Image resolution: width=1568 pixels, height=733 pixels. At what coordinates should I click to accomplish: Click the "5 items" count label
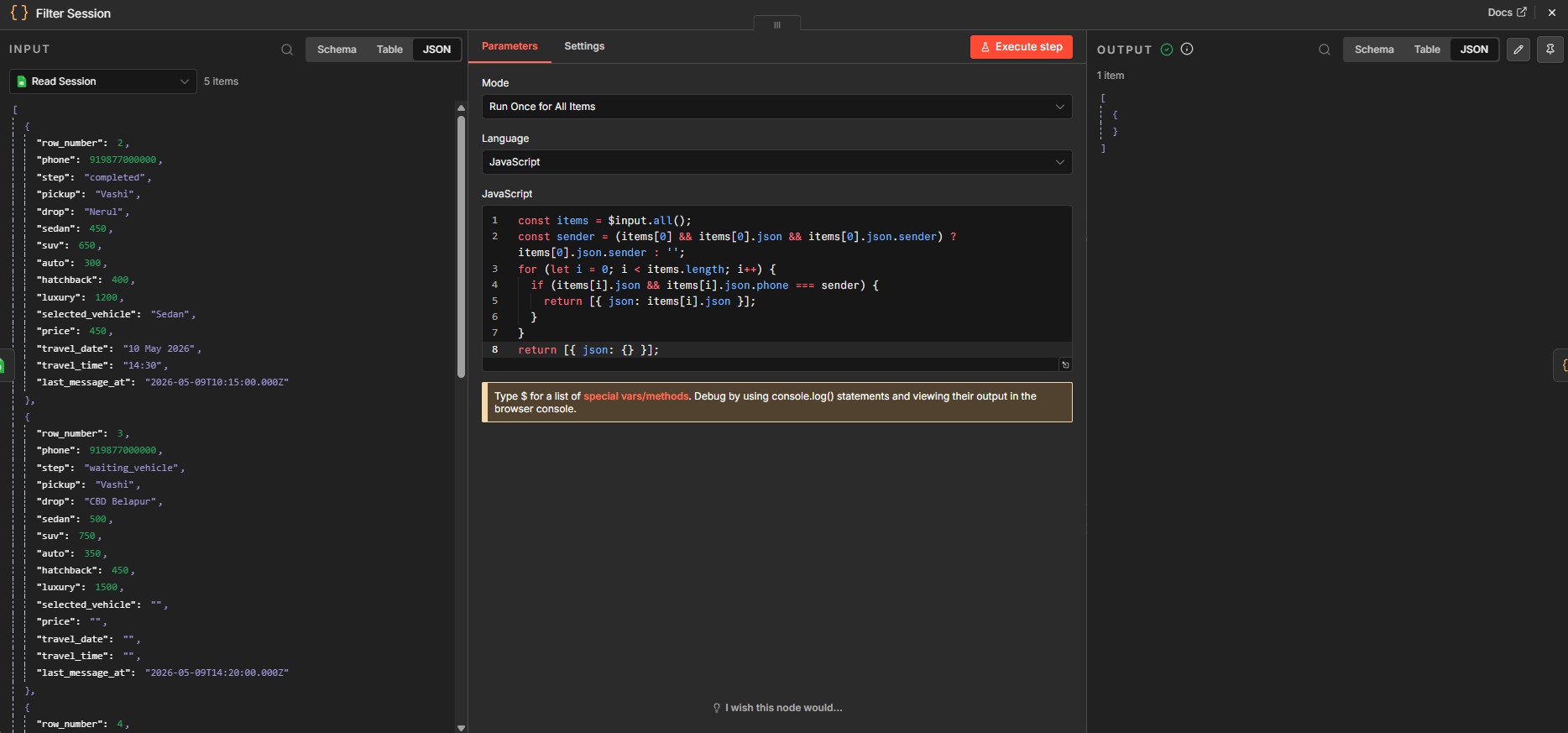[221, 81]
